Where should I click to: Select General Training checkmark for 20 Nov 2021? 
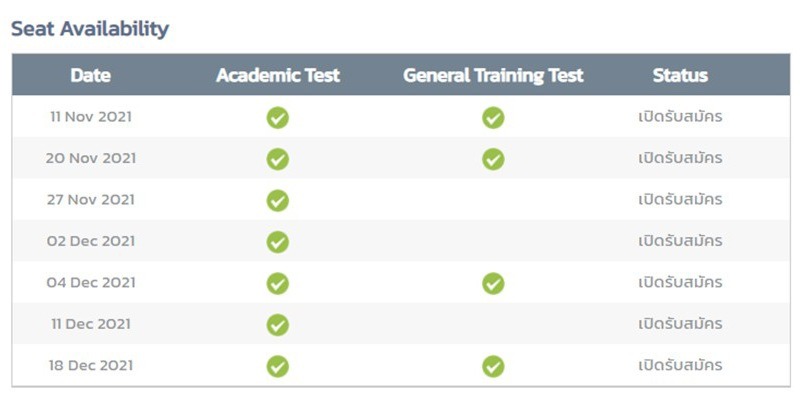click(x=493, y=159)
